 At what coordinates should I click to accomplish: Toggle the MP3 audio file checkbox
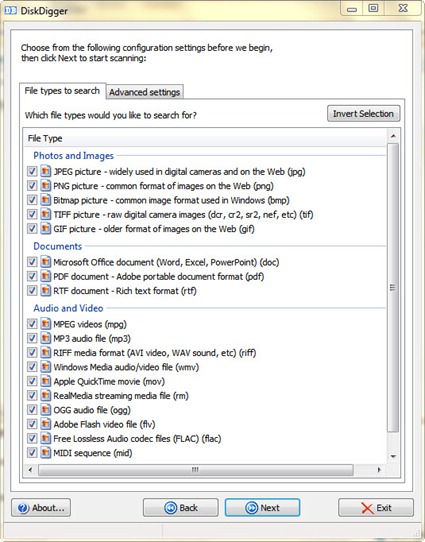[x=32, y=338]
